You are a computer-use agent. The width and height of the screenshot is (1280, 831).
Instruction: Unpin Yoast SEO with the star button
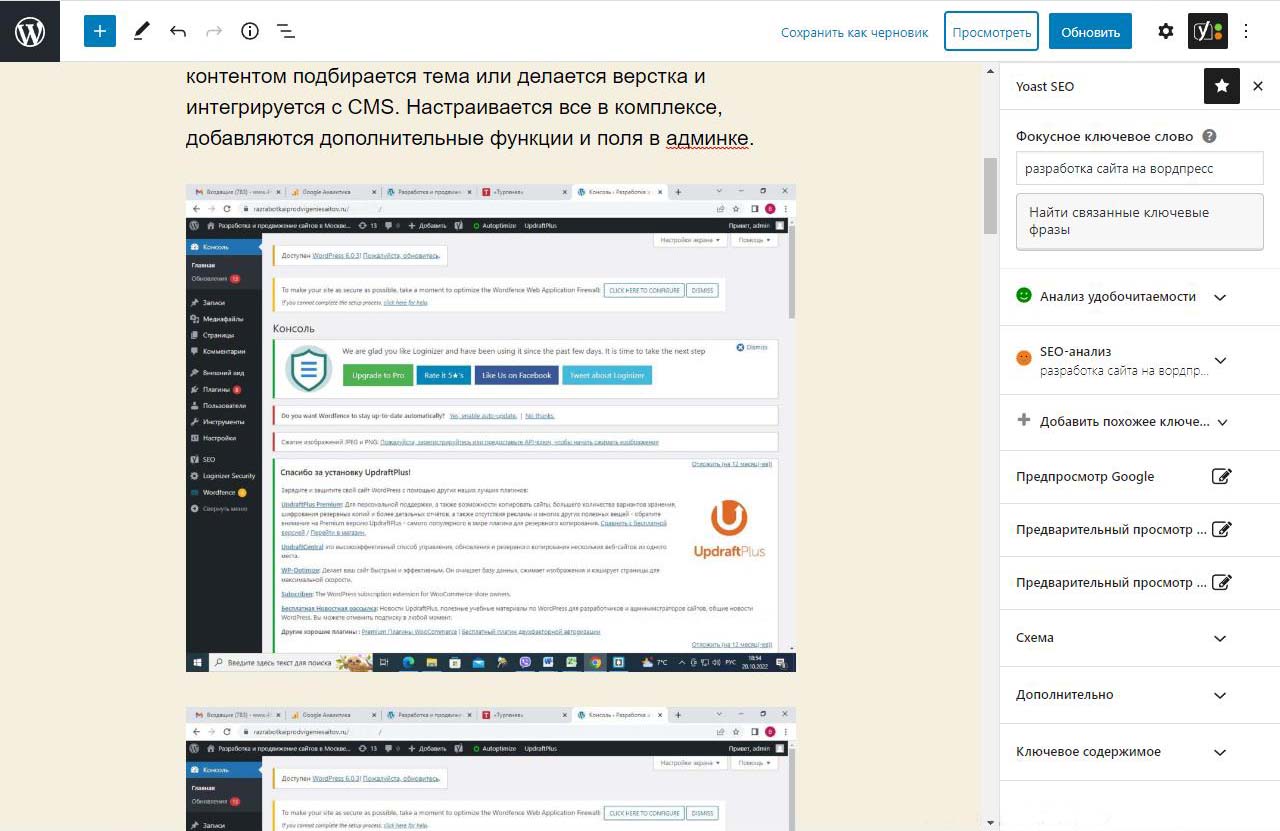point(1222,86)
